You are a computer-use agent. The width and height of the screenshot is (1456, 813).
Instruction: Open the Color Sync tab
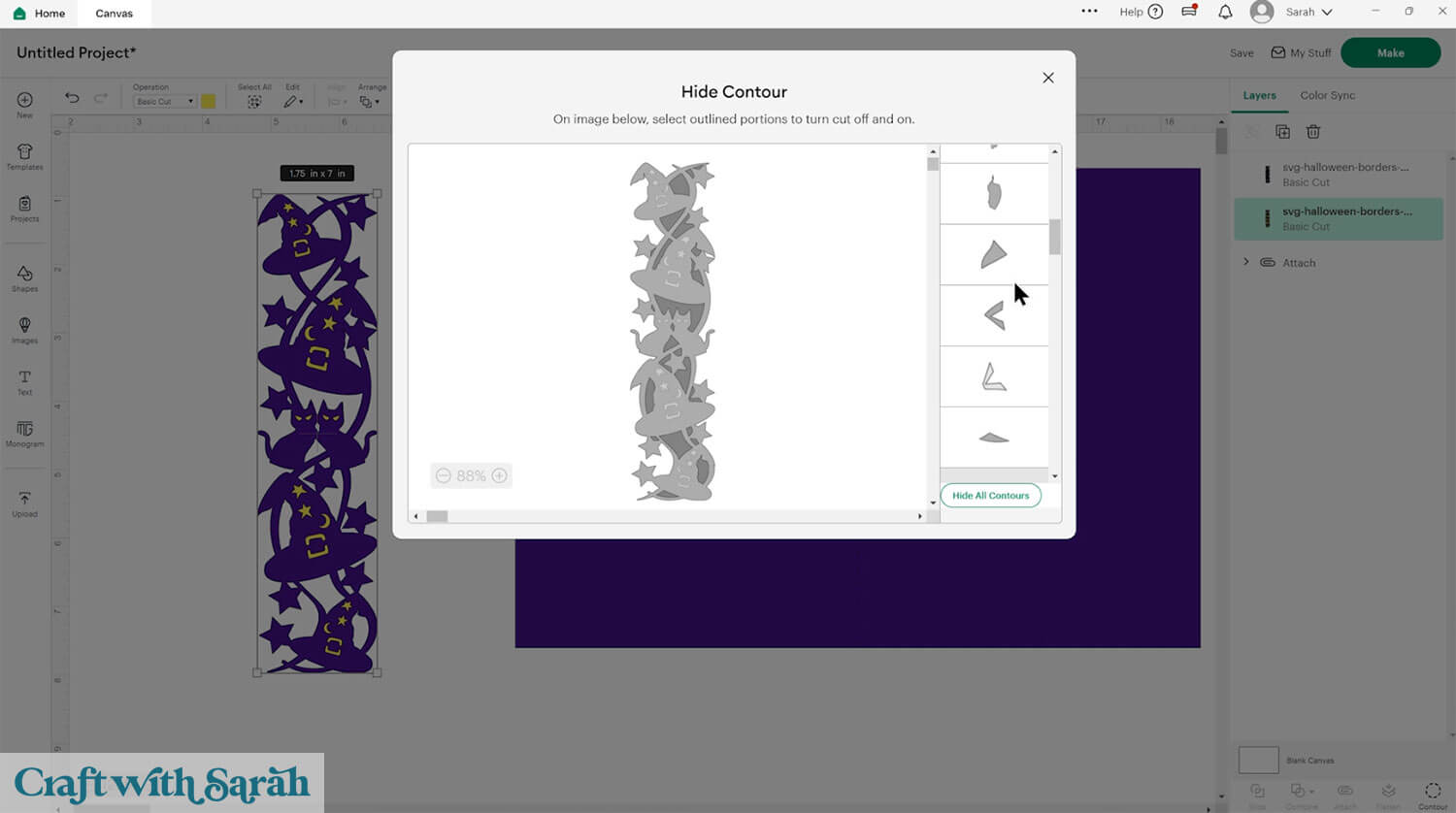point(1328,95)
